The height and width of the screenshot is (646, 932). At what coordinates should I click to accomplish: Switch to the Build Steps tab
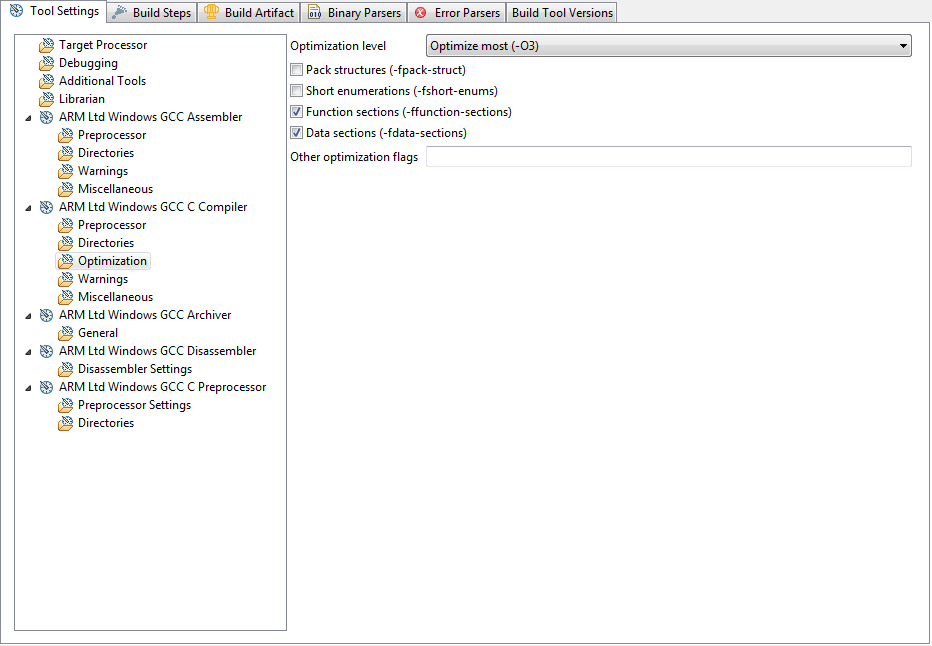pyautogui.click(x=152, y=12)
